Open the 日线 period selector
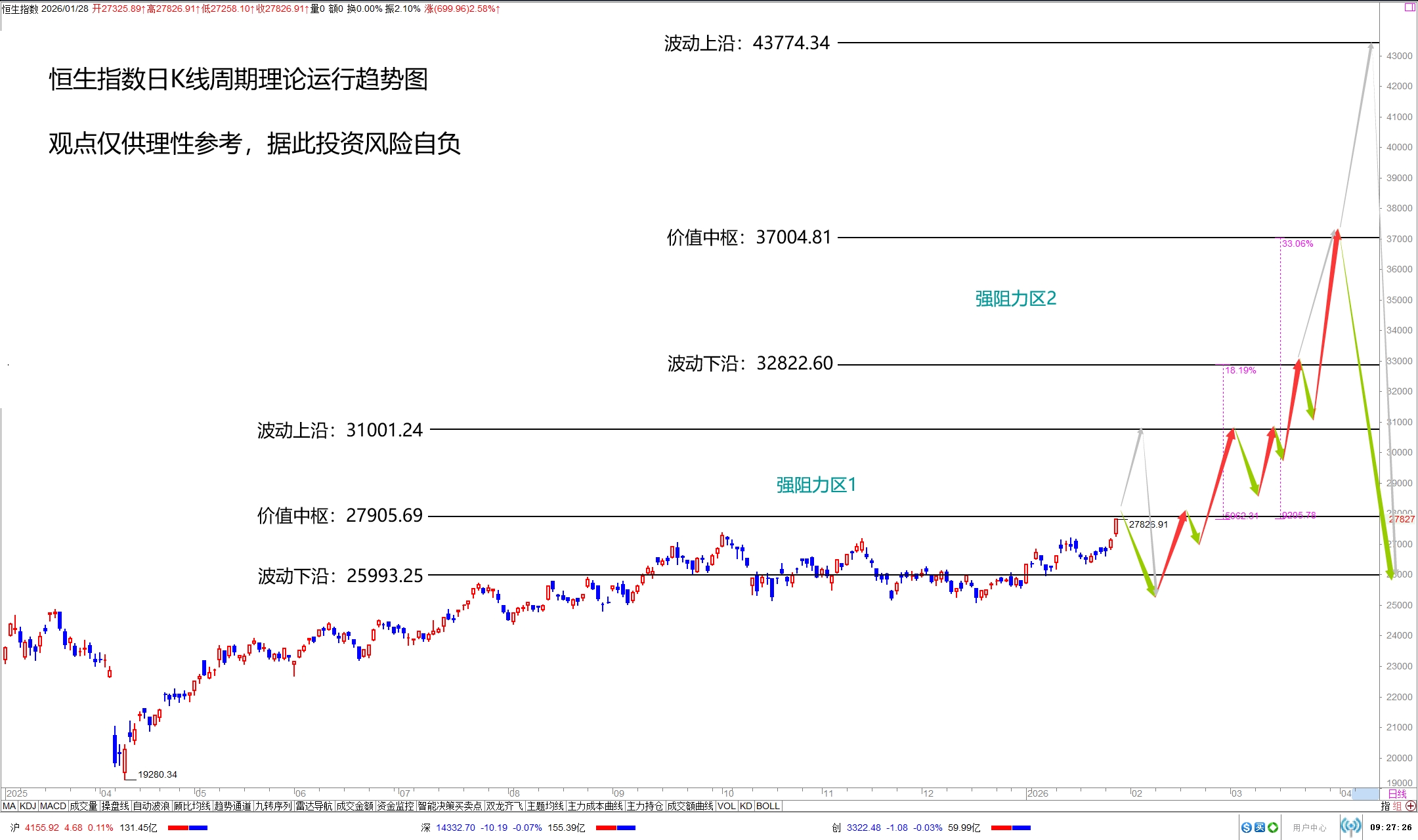The image size is (1418, 840). (x=1397, y=793)
